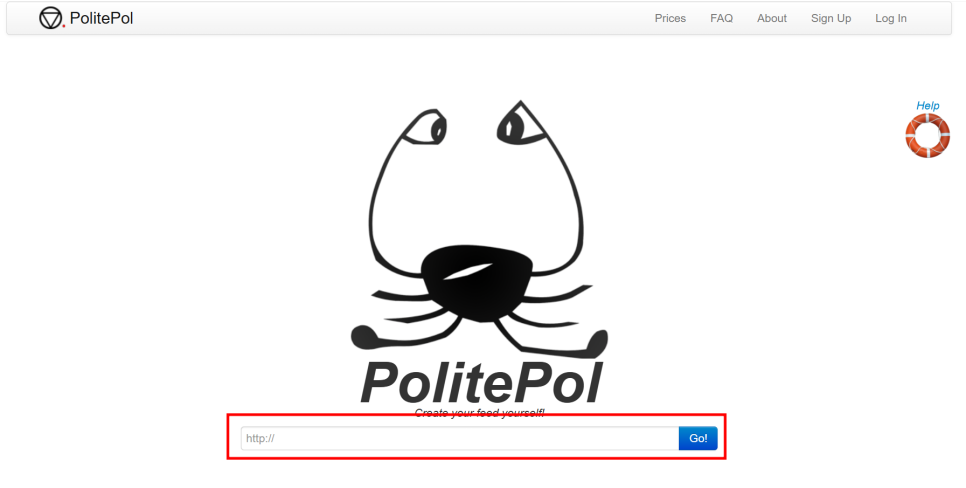Screen dimensions: 966x488
Task: Focus the http:// URL input field
Action: [460, 439]
